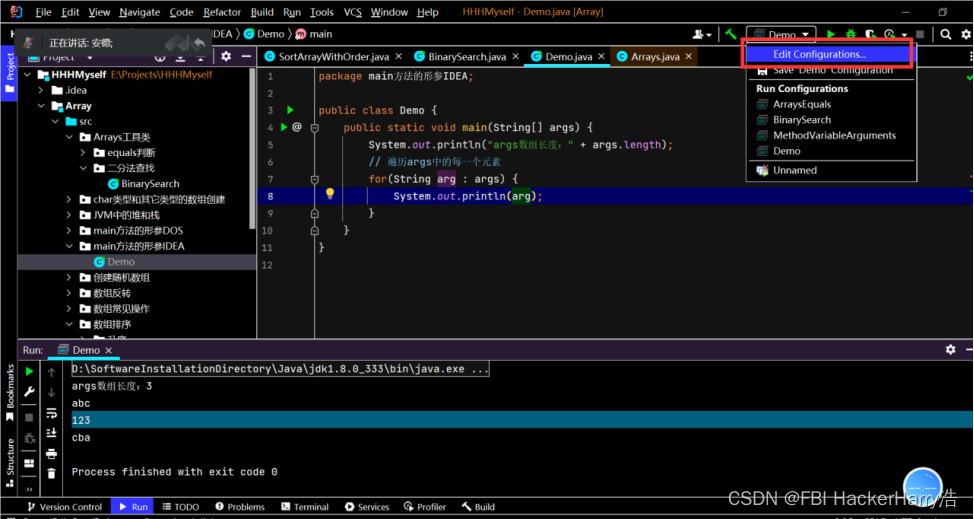Screen dimensions: 974x519
Task: Open the Problems tool window
Action: point(239,507)
